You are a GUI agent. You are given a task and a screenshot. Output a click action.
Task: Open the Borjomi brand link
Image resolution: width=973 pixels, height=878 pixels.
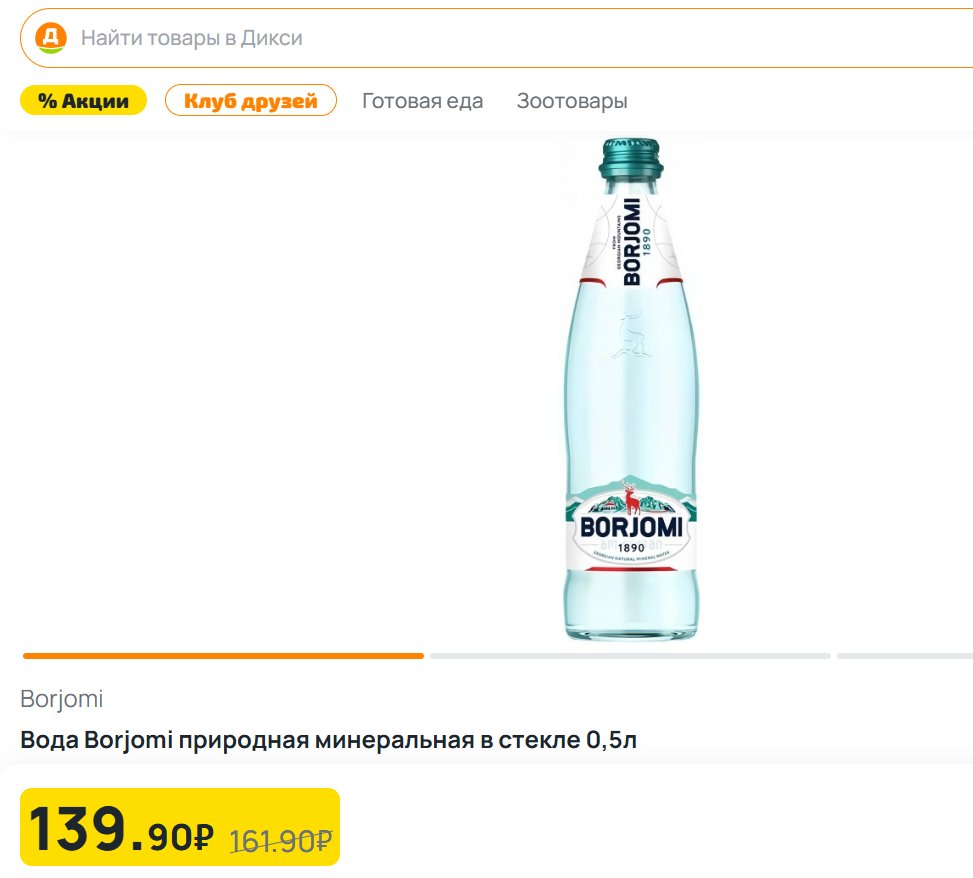(x=61, y=699)
